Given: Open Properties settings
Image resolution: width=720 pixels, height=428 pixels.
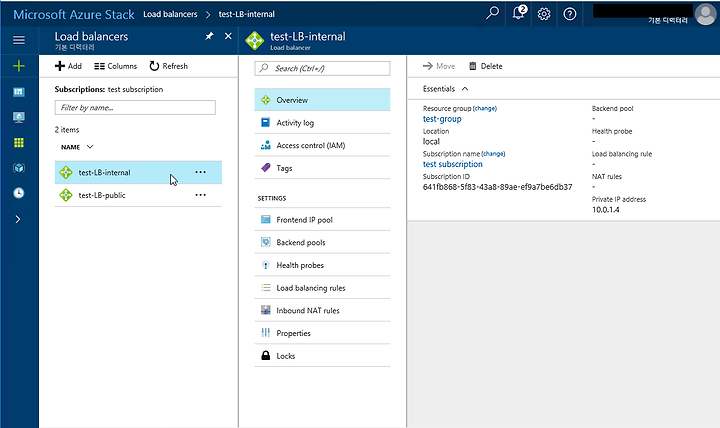Looking at the screenshot, I should (322, 333).
